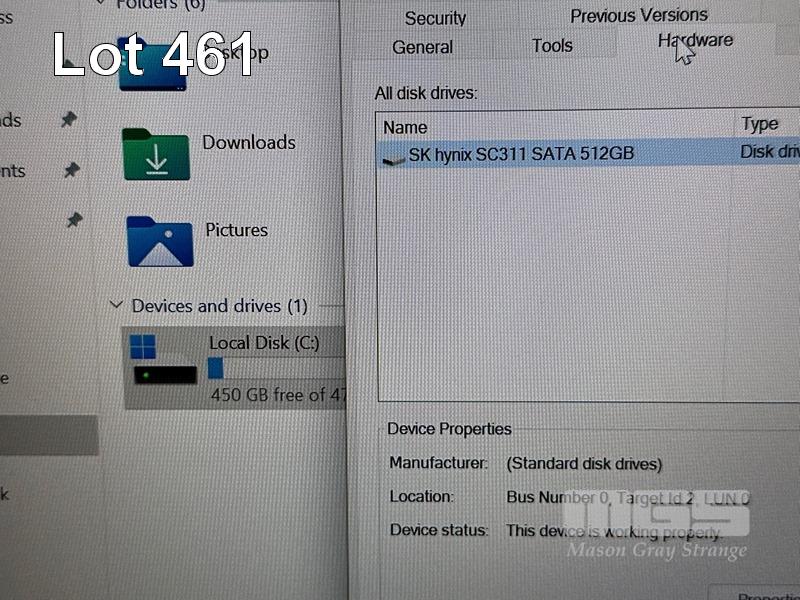Click the middle pin icon in navigation pane
The image size is (800, 600).
[71, 171]
